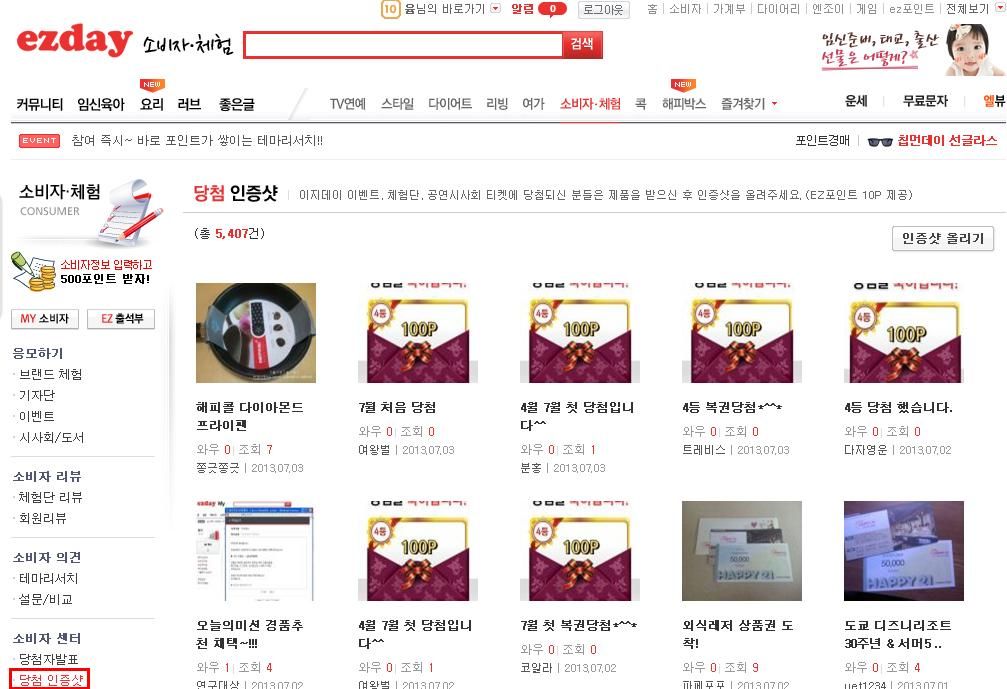This screenshot has height=689, width=1007.
Task: Select the 다이어트 navigation menu
Action: [x=450, y=103]
